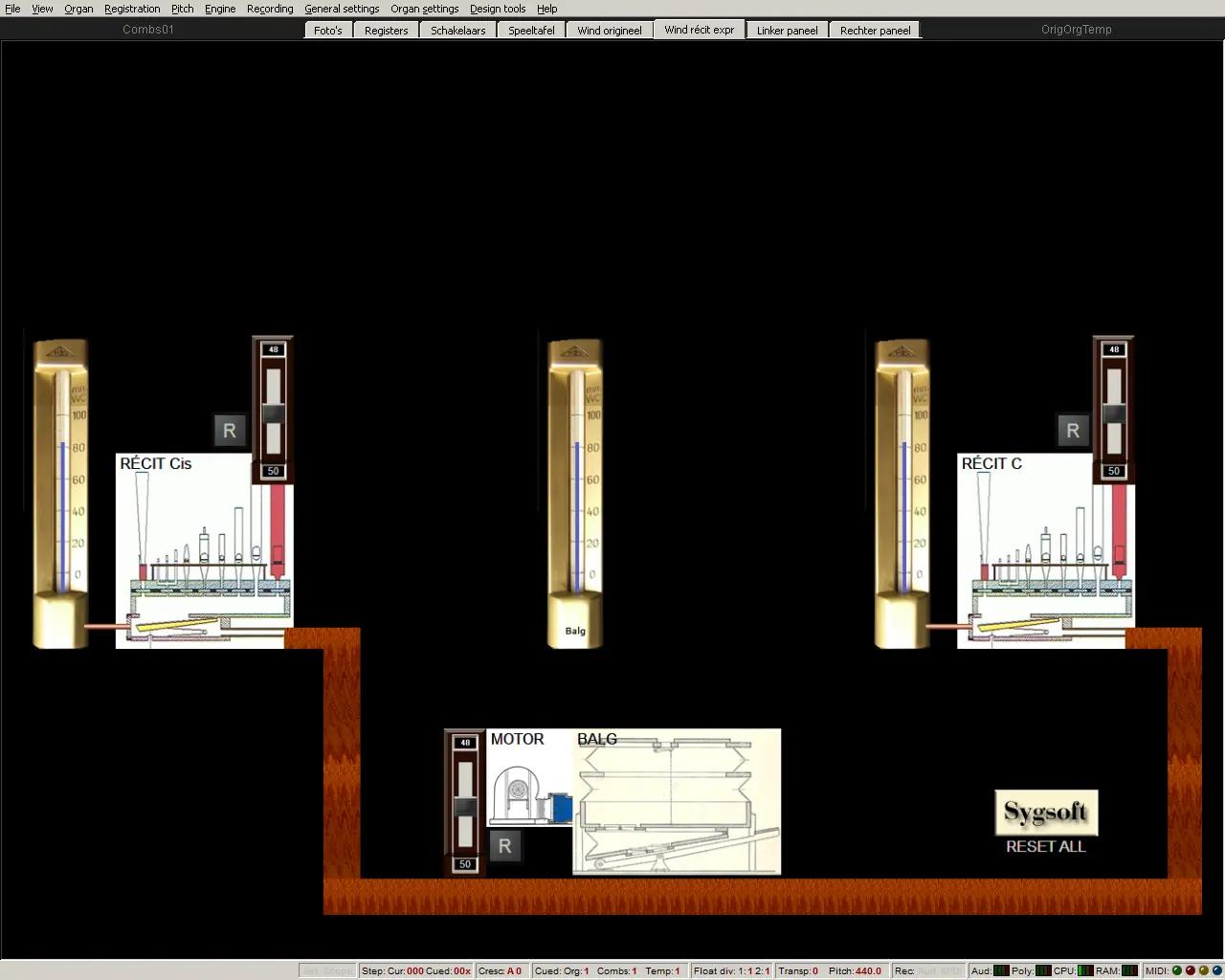Click the RÉCIT Cis windchest diagram
The height and width of the screenshot is (980, 1225).
point(203,551)
